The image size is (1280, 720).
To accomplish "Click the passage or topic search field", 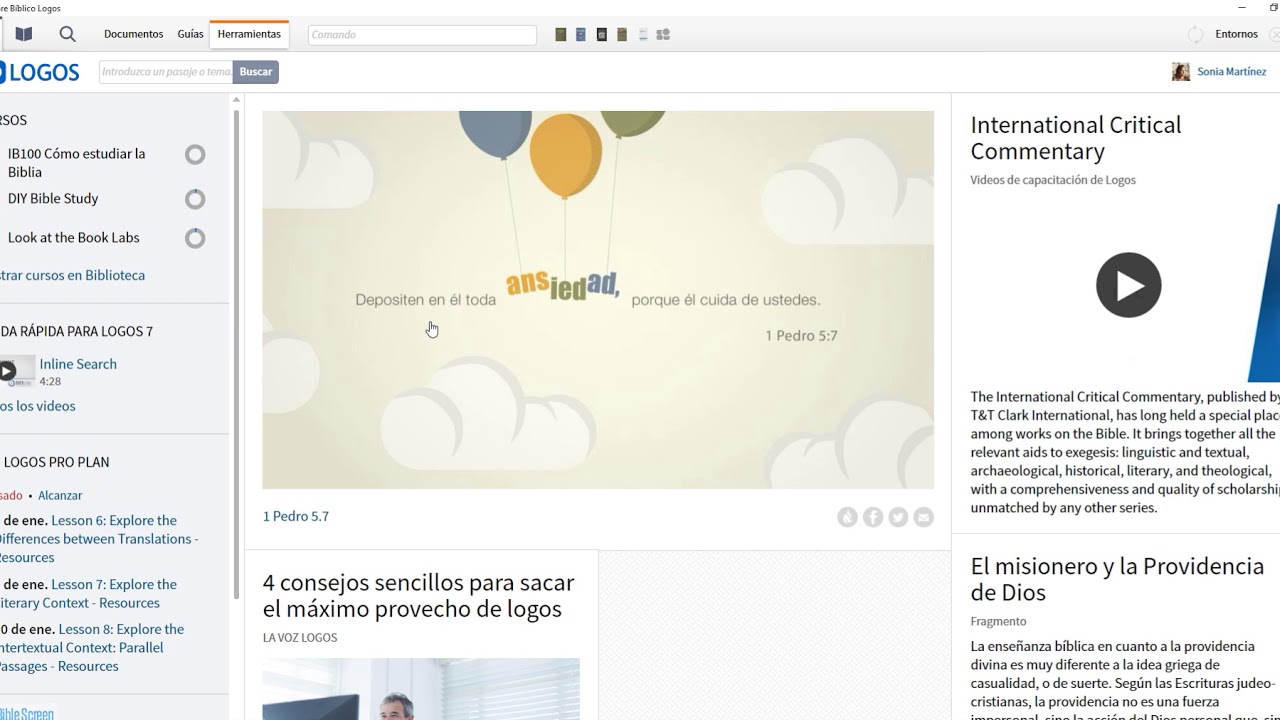I will pyautogui.click(x=166, y=72).
